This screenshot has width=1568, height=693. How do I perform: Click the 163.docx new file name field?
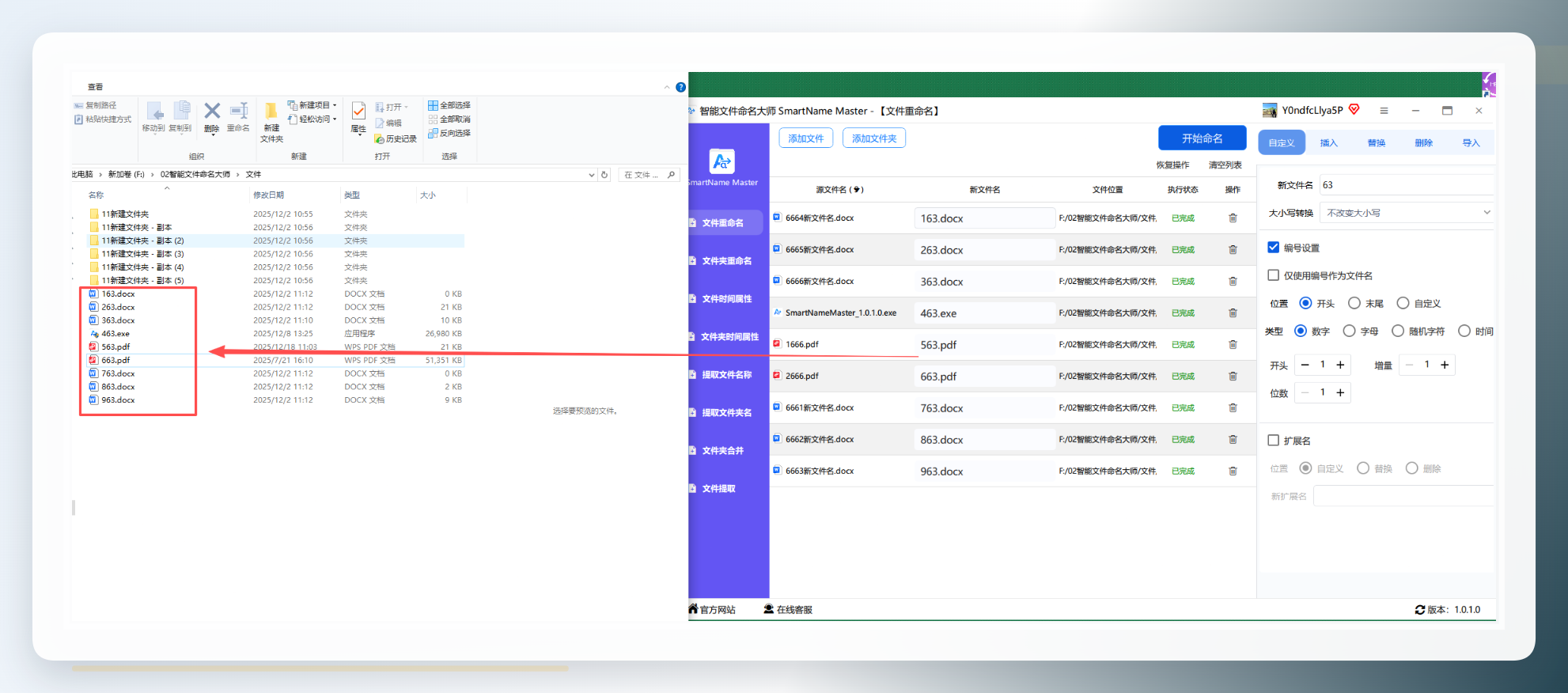pos(984,218)
